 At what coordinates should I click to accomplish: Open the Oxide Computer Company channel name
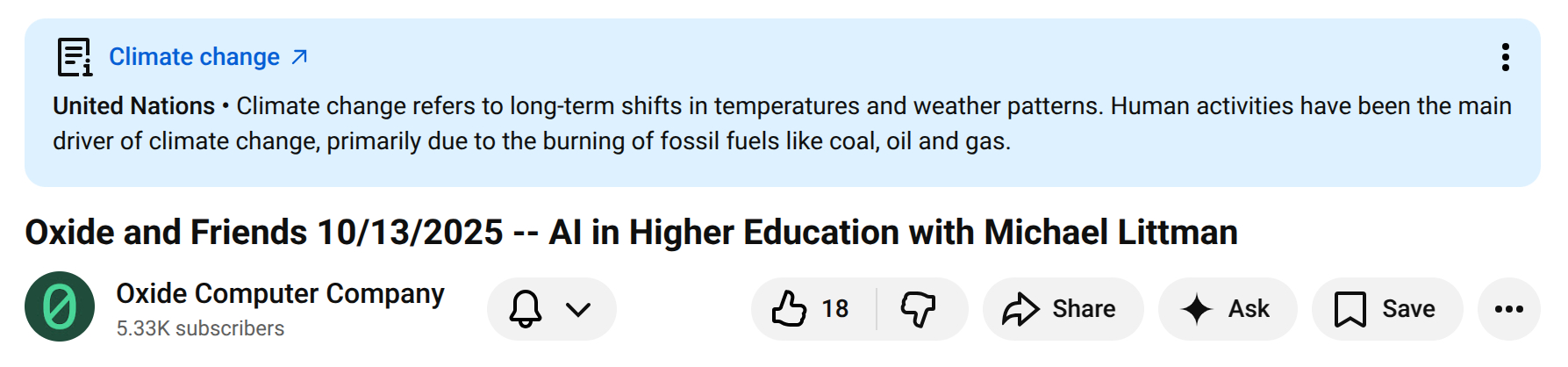click(280, 293)
